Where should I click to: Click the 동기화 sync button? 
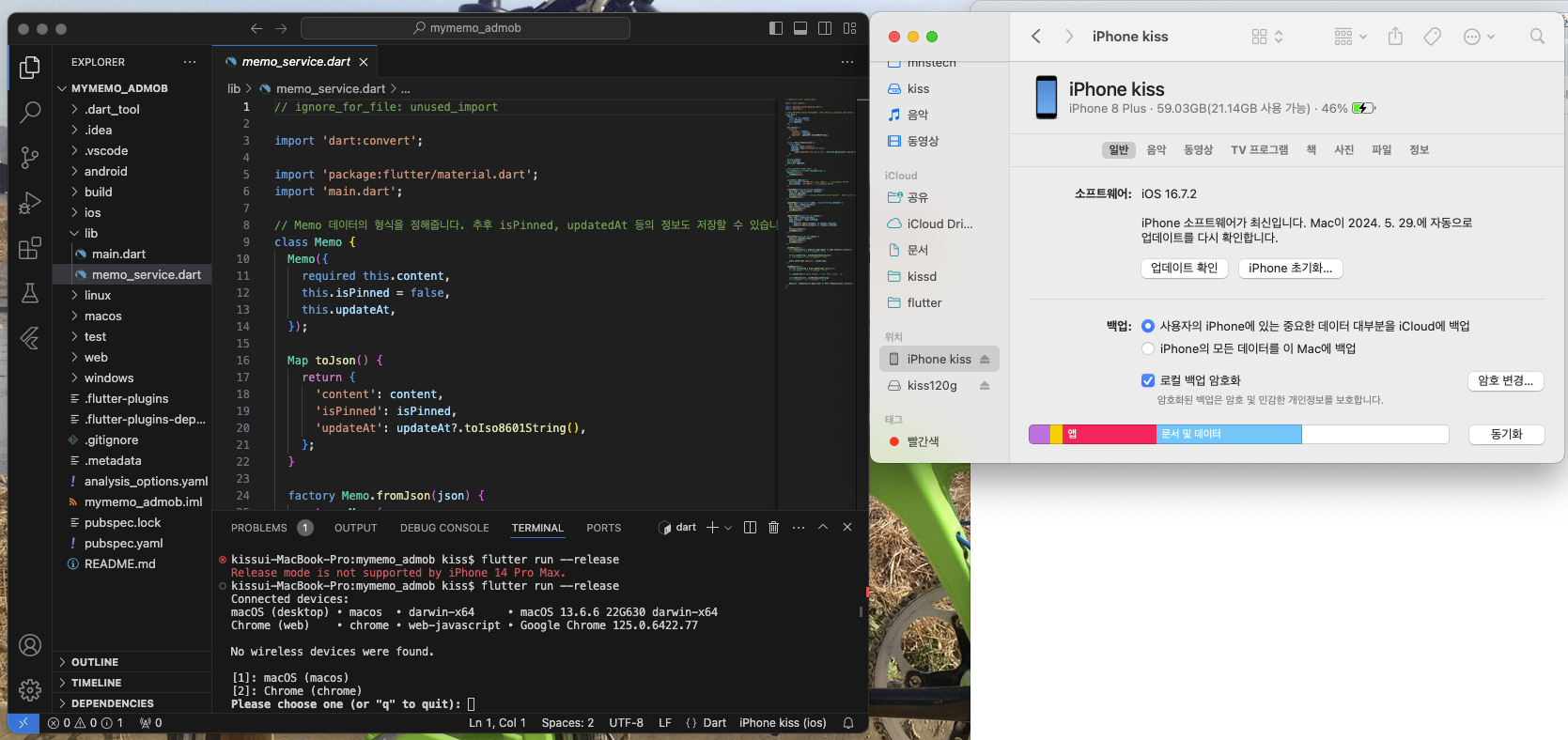click(1506, 434)
